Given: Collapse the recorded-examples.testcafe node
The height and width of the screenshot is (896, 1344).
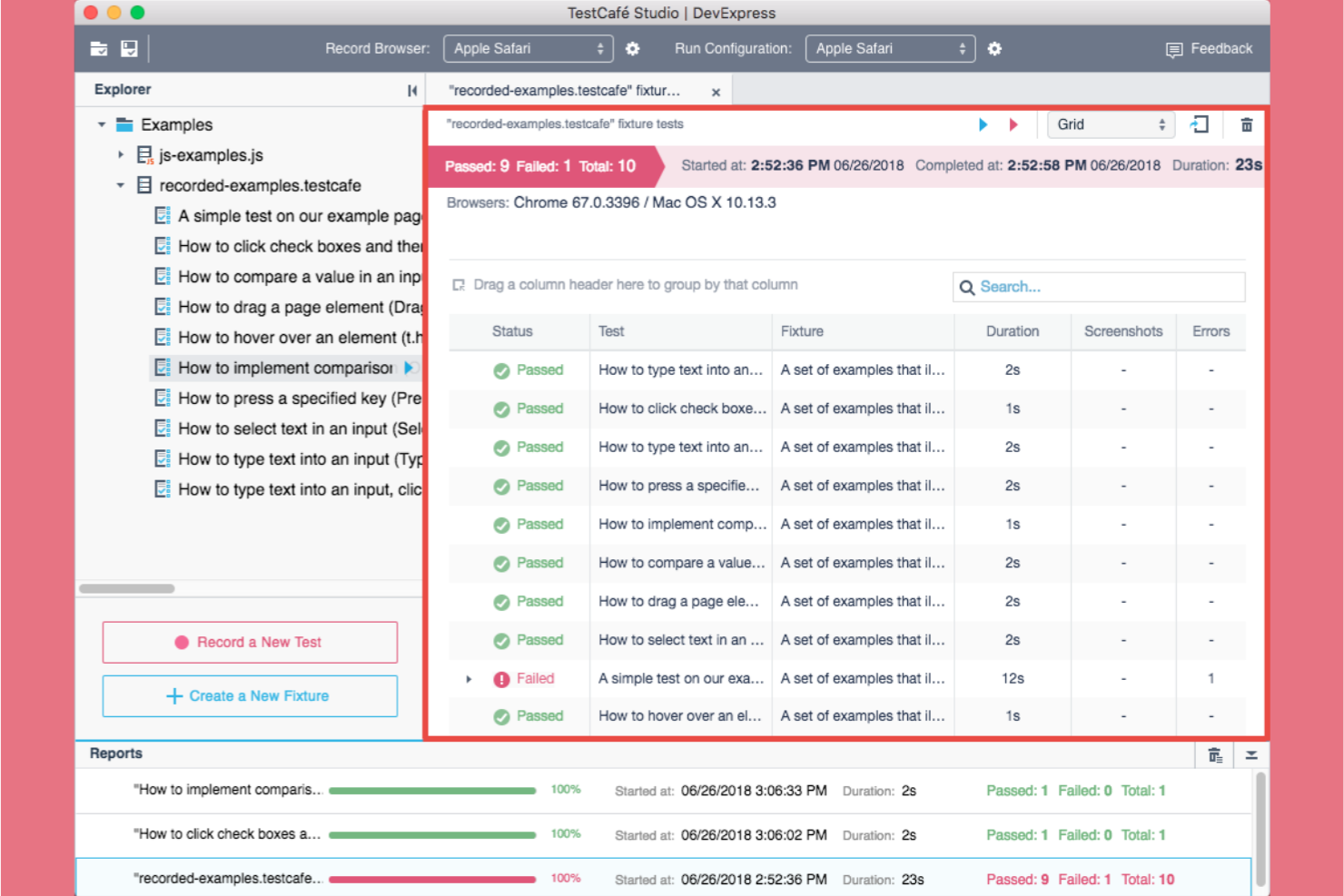Looking at the screenshot, I should 120,185.
